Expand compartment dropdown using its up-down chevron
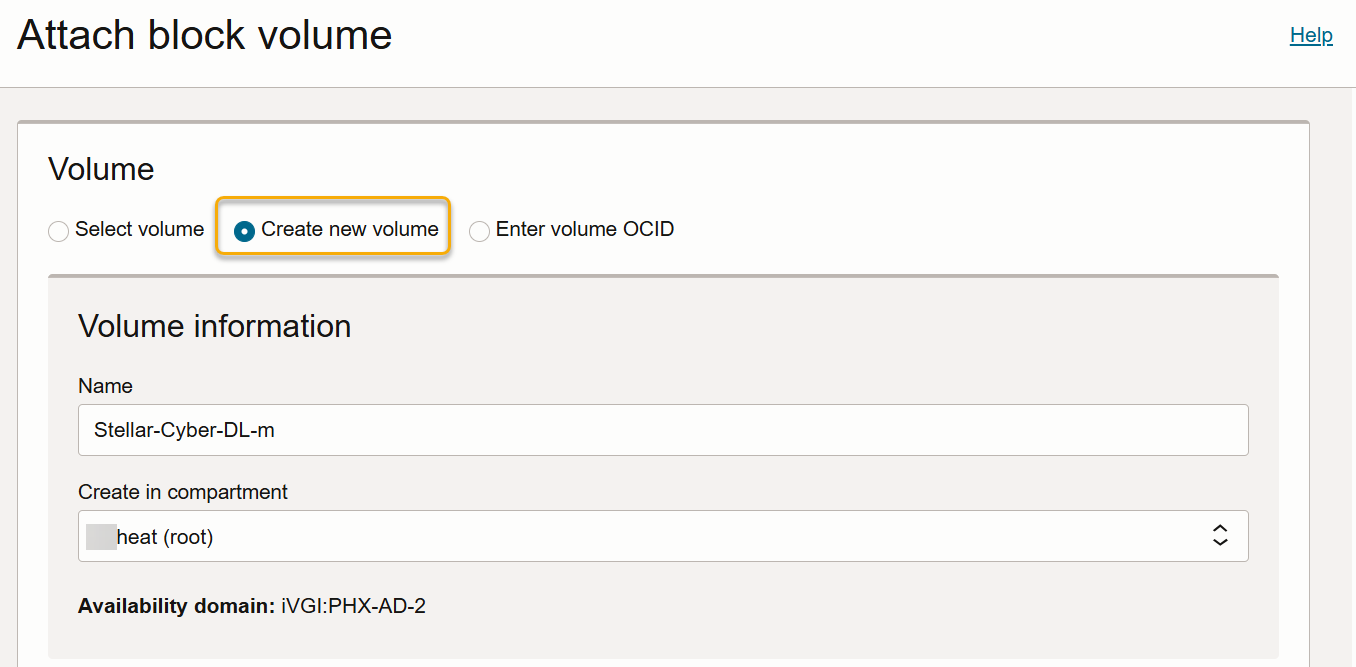1356x667 pixels. point(1220,535)
